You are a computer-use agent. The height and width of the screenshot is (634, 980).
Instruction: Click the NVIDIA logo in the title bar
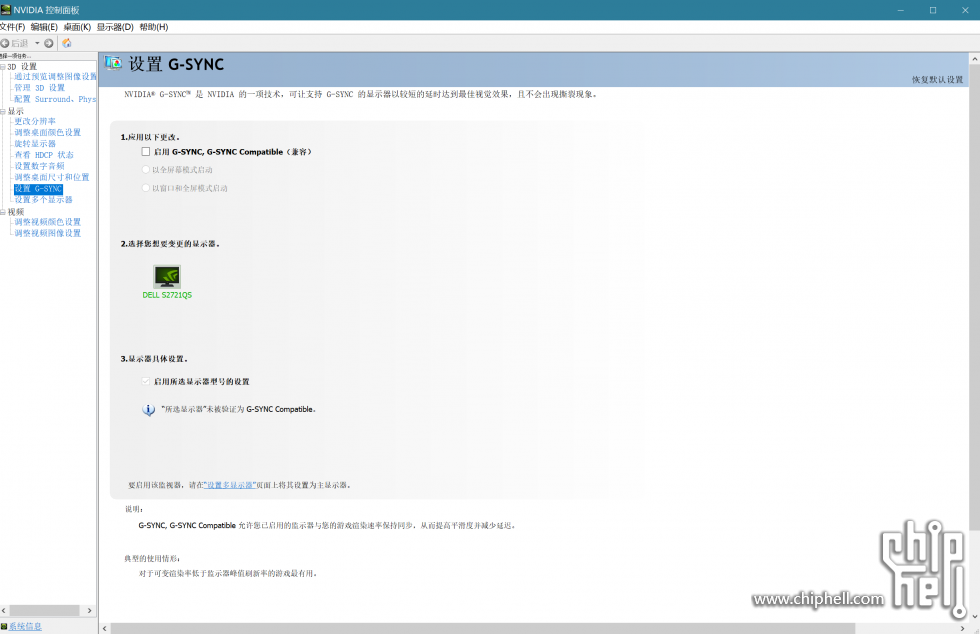pos(6,9)
